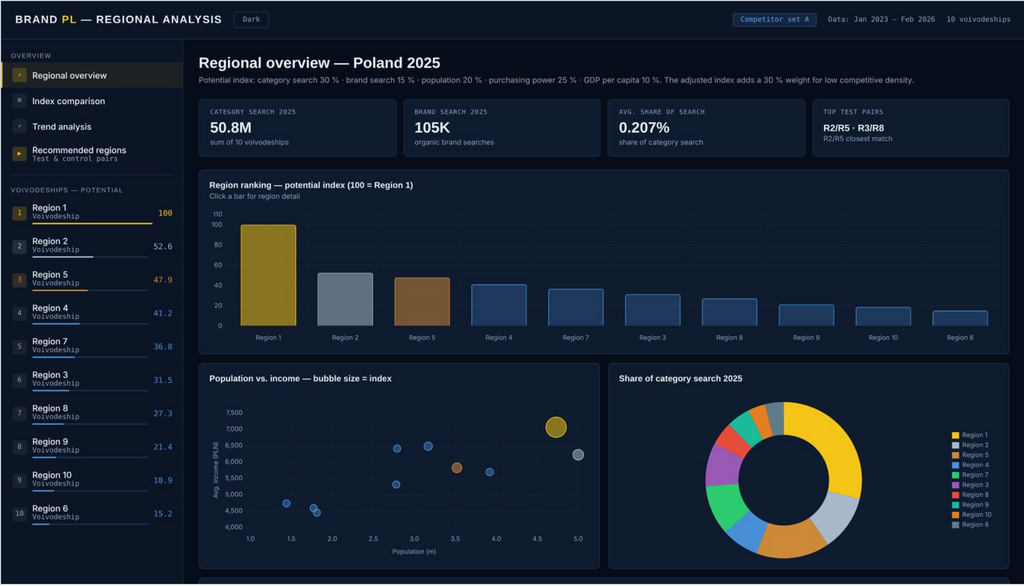Click the rank 10 badge for Region 6
The image size is (1024, 586).
click(x=20, y=513)
